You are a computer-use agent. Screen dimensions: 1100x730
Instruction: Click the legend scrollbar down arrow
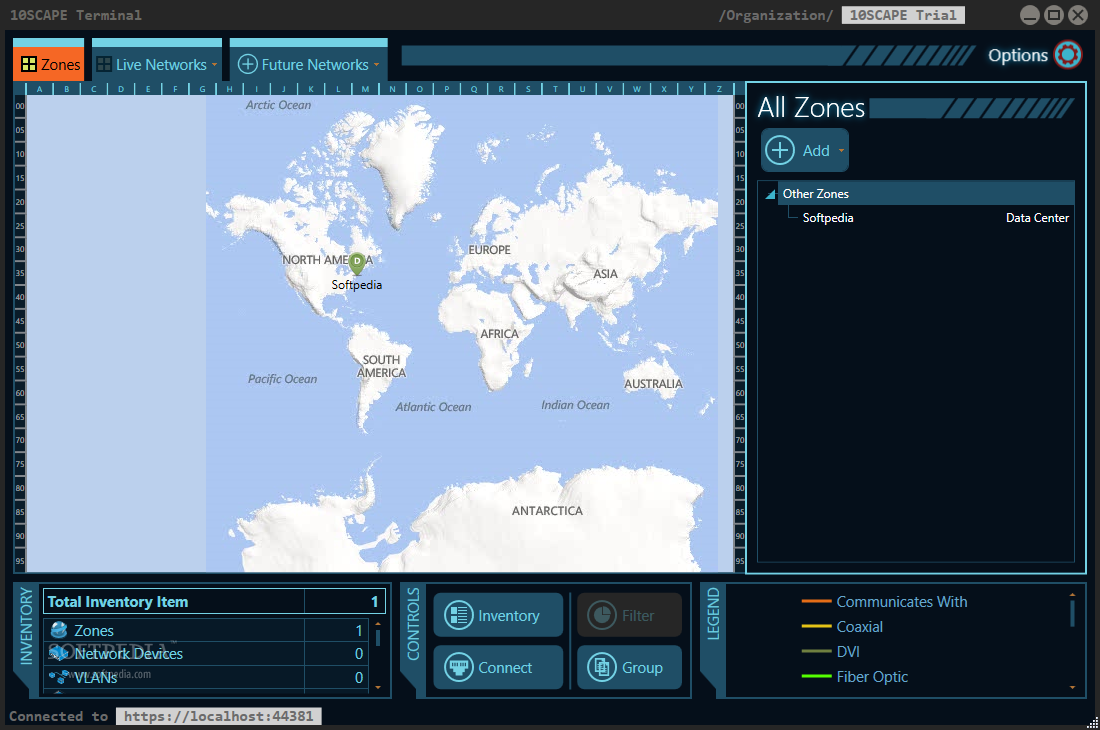(x=1072, y=688)
